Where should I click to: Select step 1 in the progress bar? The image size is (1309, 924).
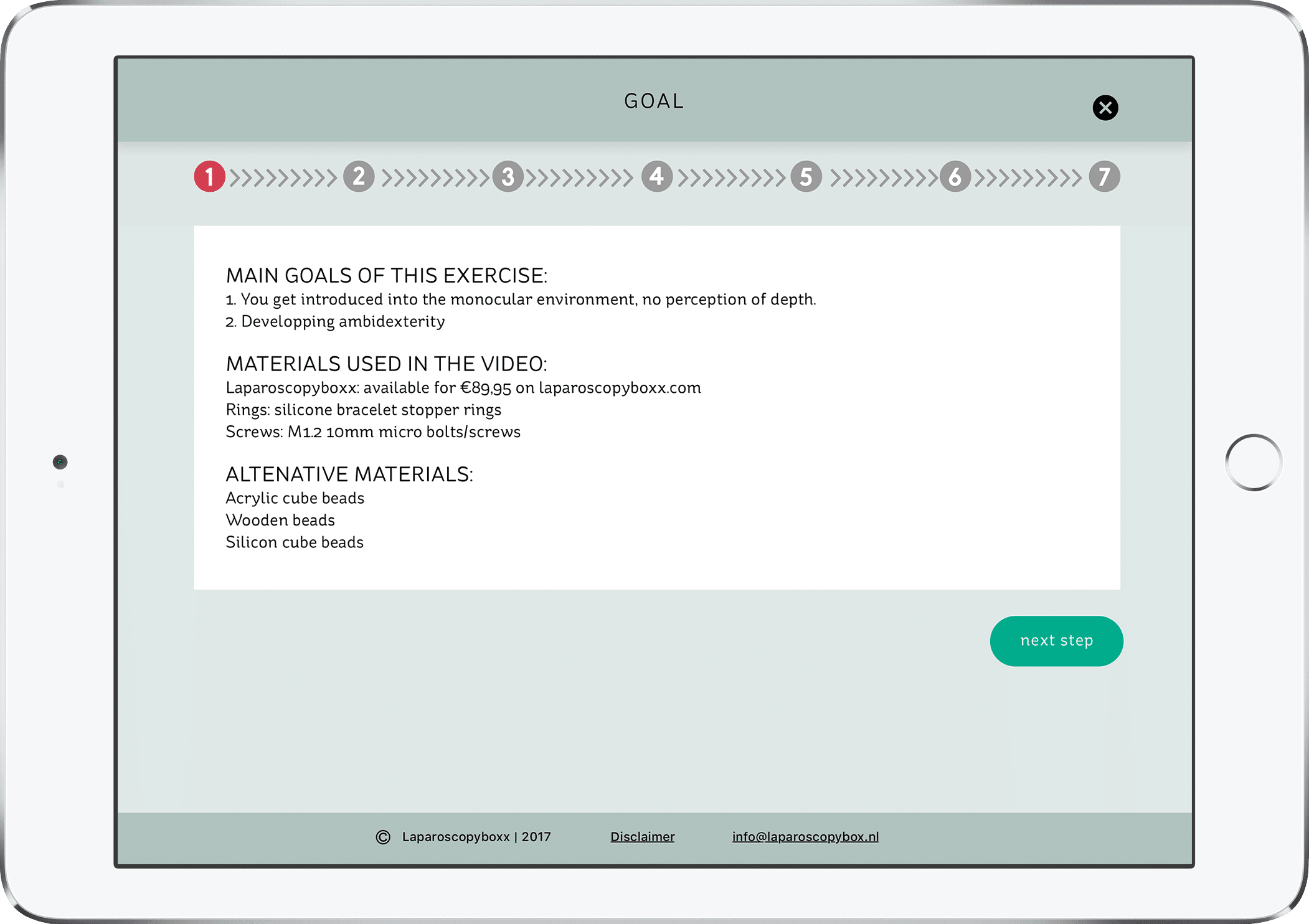tap(209, 177)
